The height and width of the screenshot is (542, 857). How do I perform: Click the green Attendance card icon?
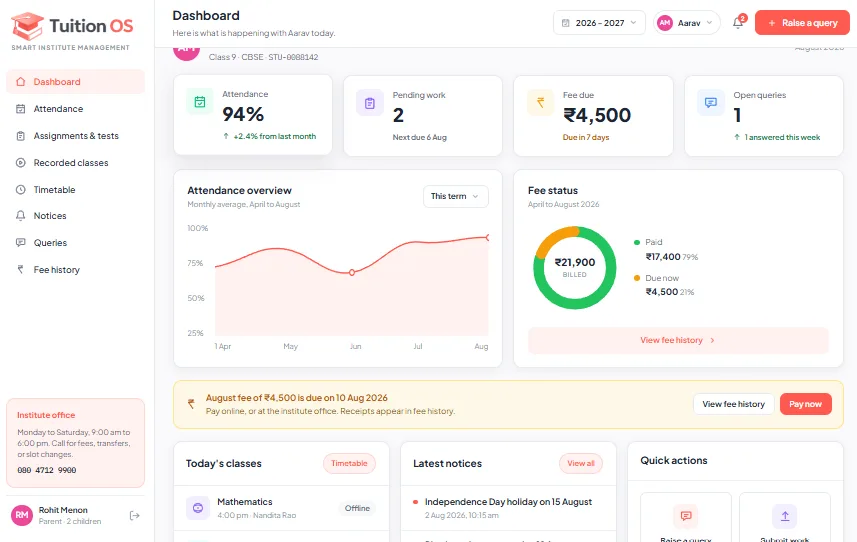coord(199,102)
